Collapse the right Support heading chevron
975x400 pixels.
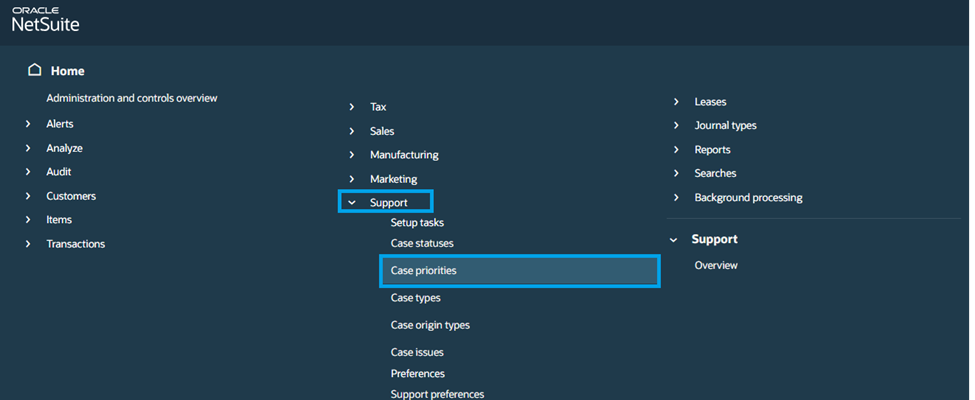pyautogui.click(x=676, y=240)
